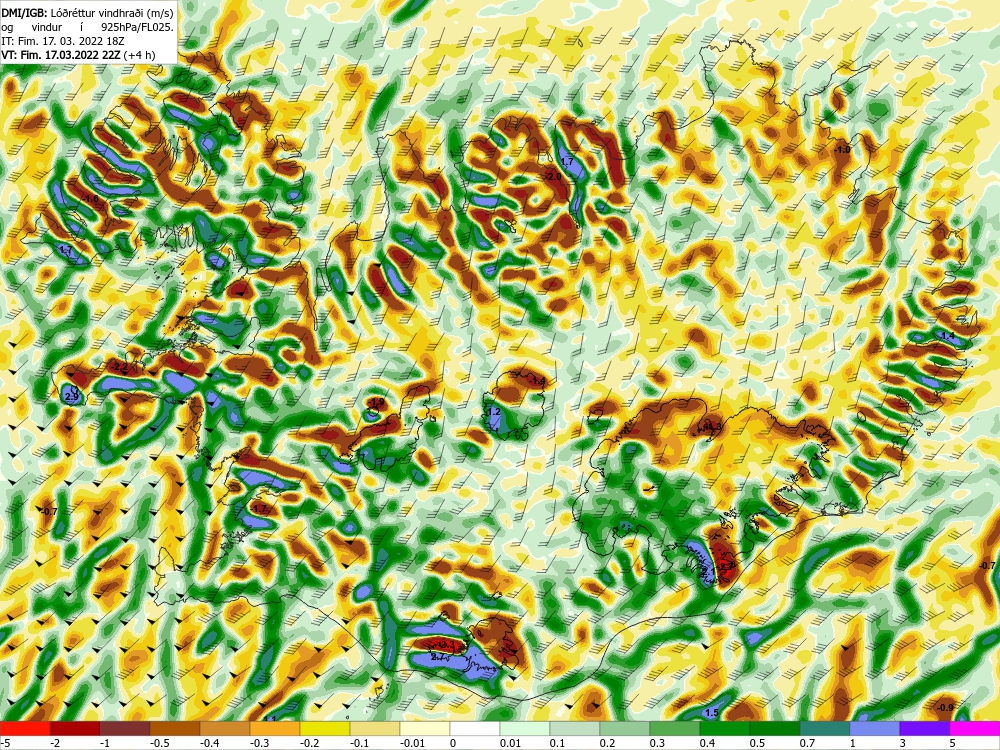1000x750 pixels.
Task: Click the '0.7' legend scale label
Action: click(807, 743)
